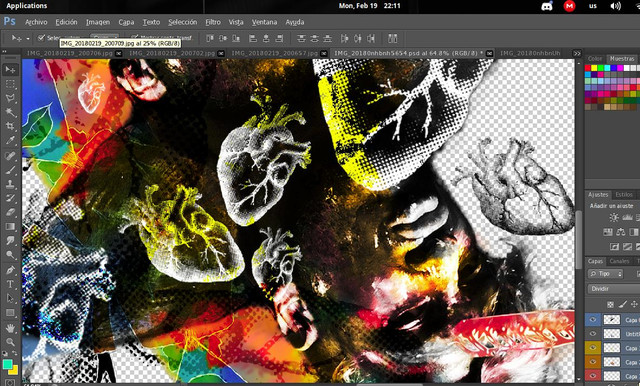Image resolution: width=640 pixels, height=386 pixels.
Task: Hide the orange-tagged layer
Action: [x=593, y=362]
